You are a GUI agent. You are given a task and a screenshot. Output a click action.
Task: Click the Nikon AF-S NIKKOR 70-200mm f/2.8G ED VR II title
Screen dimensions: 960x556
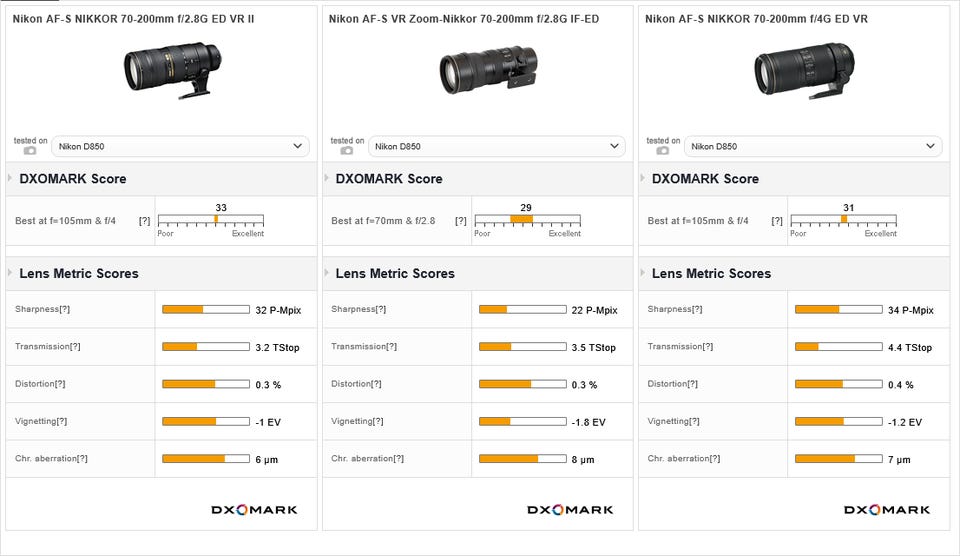point(132,19)
